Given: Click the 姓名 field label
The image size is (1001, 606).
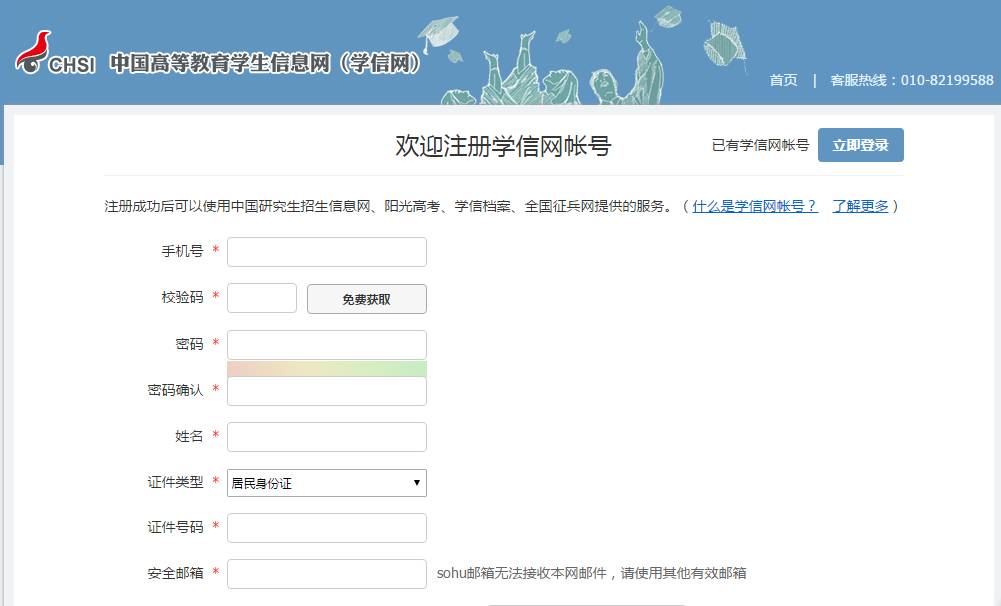Looking at the screenshot, I should point(189,436).
